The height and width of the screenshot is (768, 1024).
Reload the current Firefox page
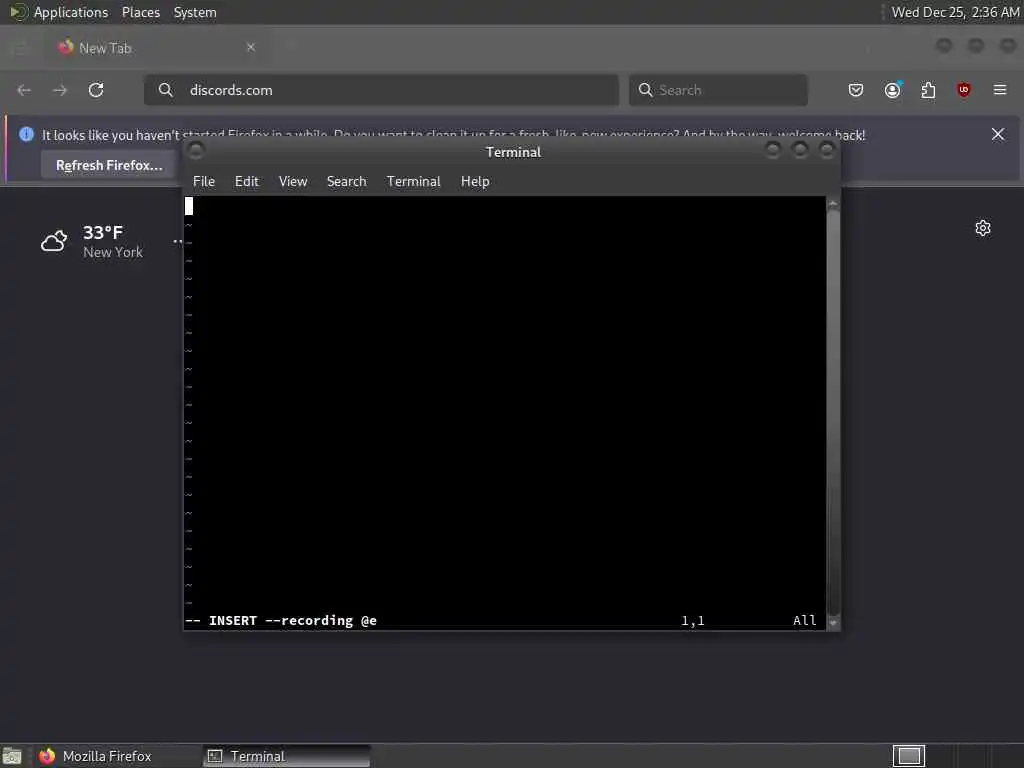coord(96,90)
